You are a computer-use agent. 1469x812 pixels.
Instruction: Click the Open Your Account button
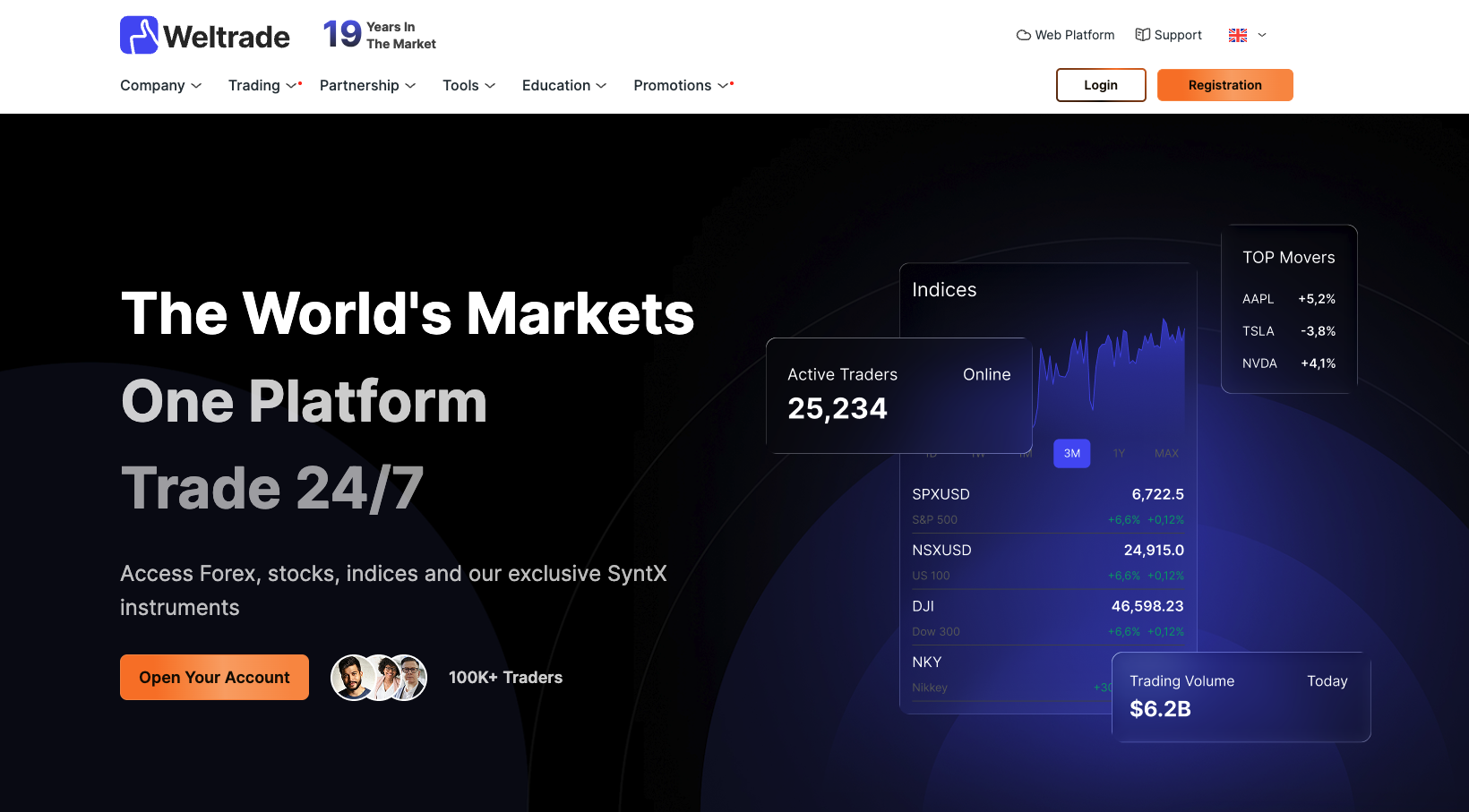point(214,678)
